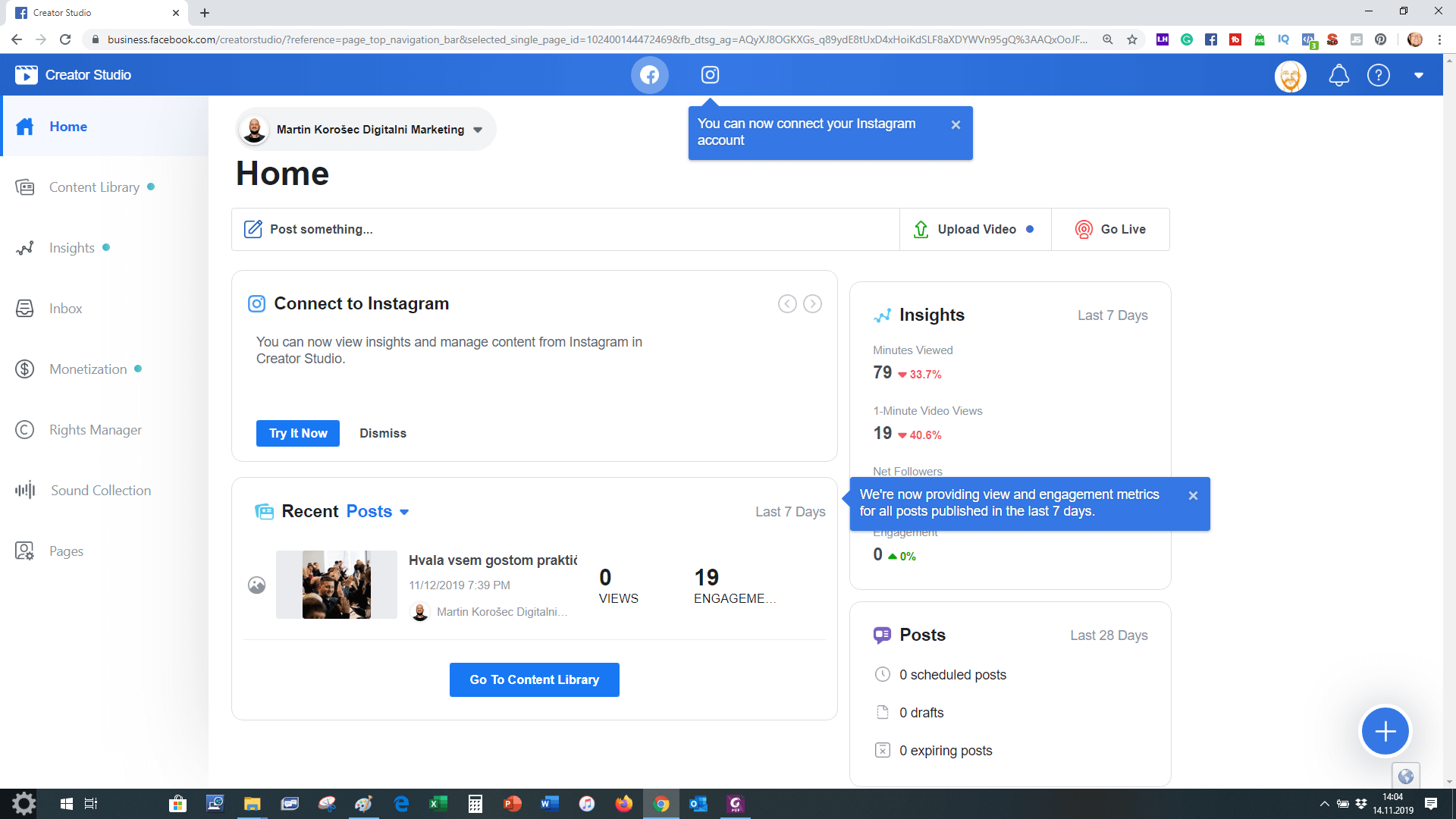This screenshot has width=1456, height=819.
Task: Close the Instagram connect tooltip
Action: coord(955,125)
